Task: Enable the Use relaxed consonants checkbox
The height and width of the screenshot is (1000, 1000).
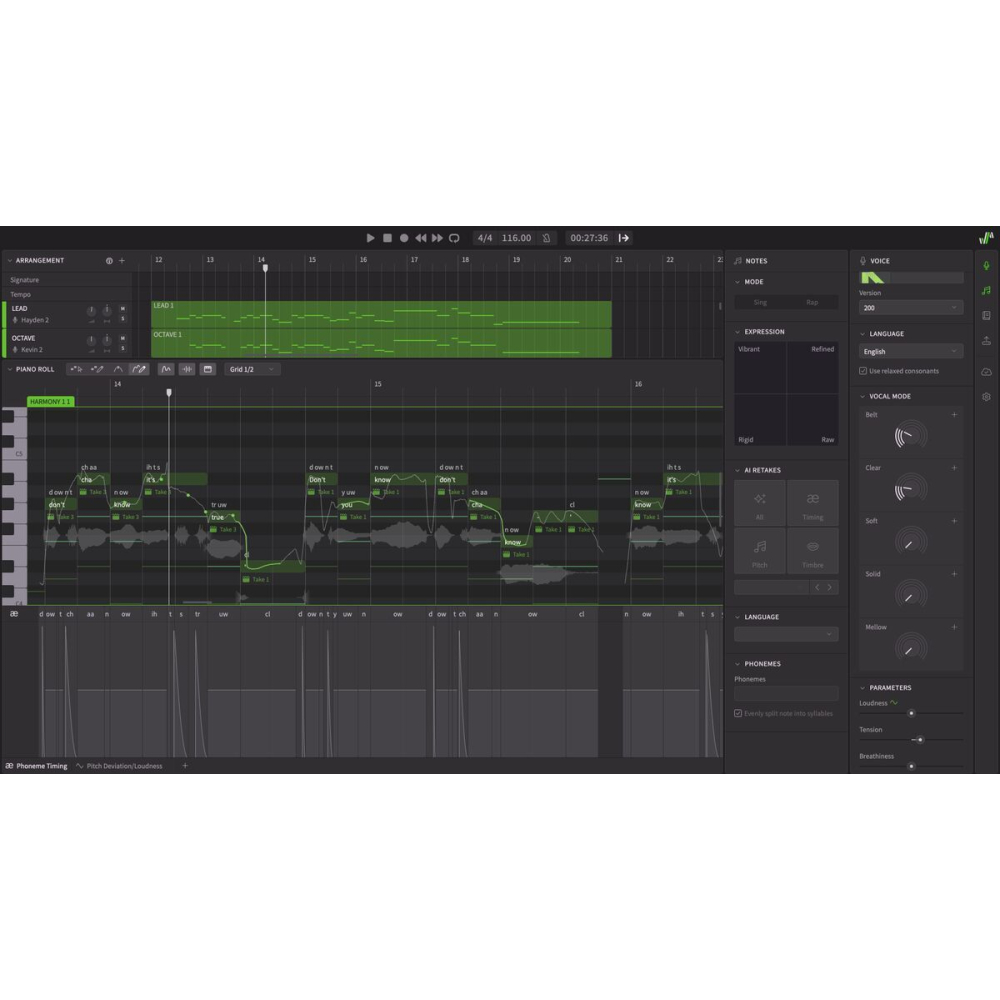Action: click(863, 371)
